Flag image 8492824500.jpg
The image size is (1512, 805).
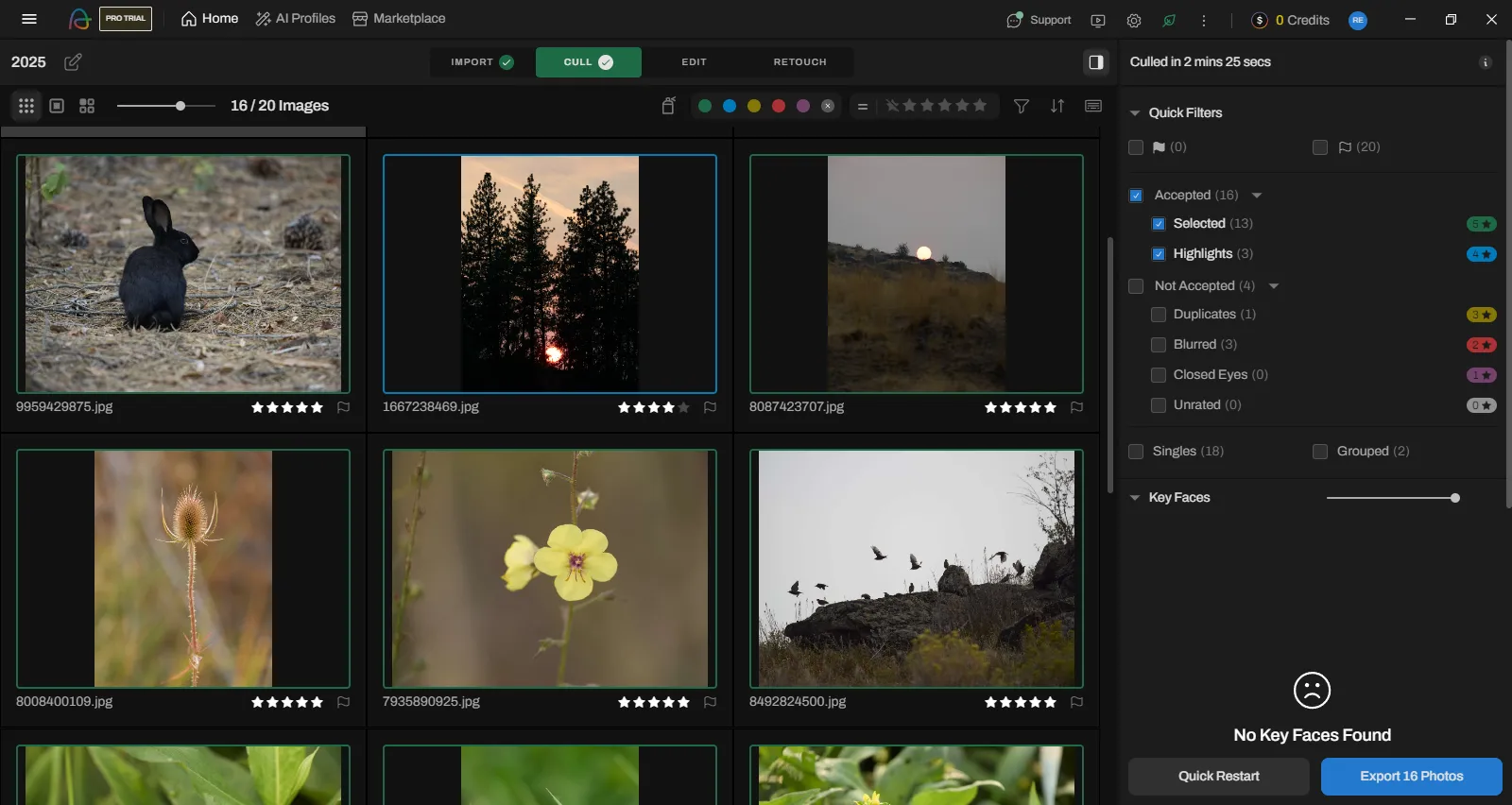[x=1077, y=702]
